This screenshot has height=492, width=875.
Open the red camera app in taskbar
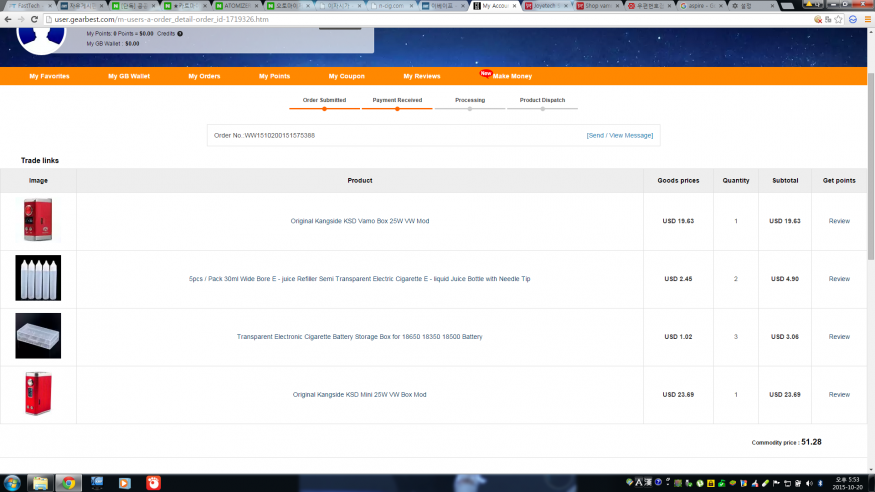pos(153,483)
